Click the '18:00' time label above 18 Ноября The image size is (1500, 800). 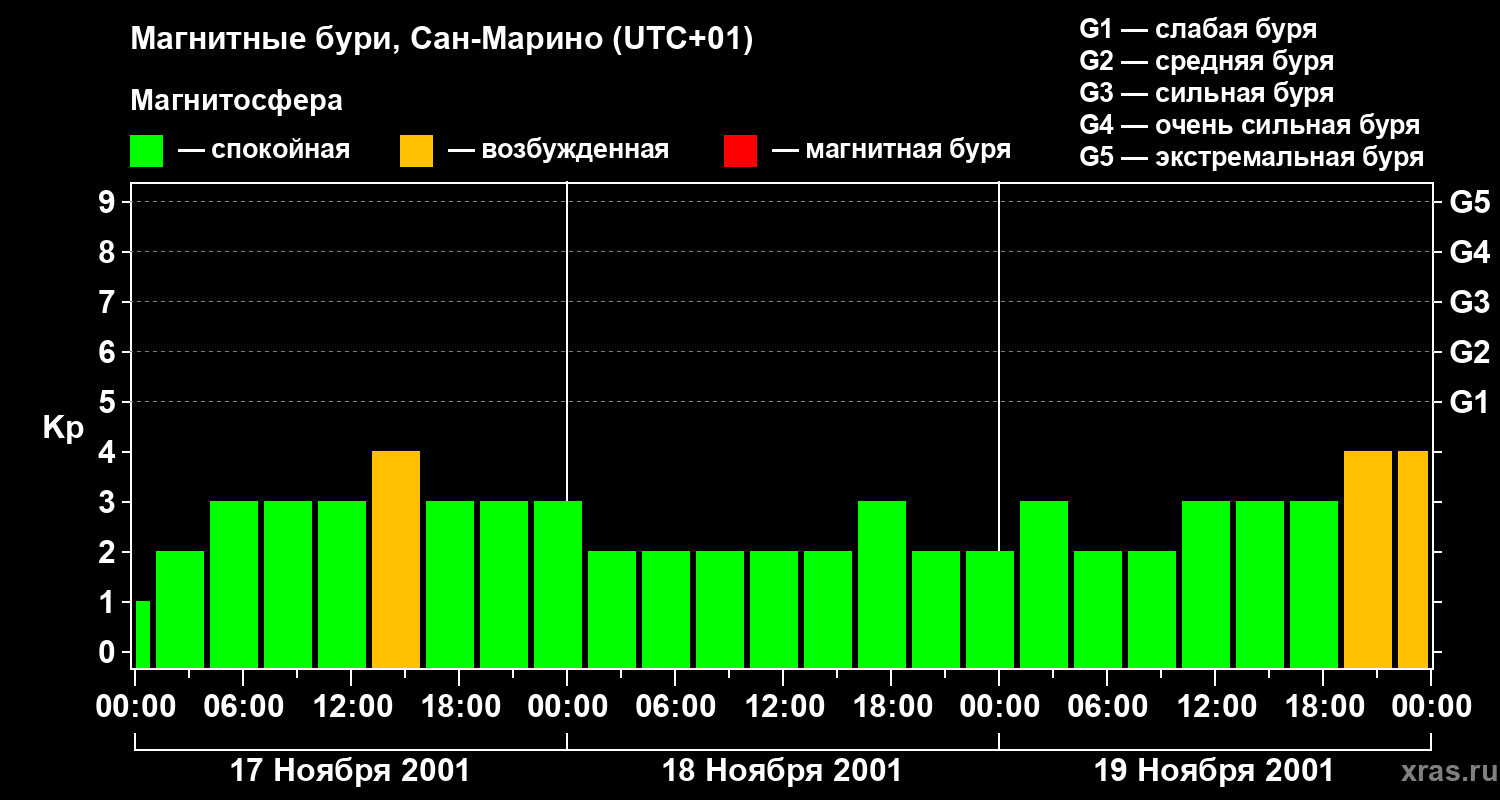pos(891,706)
